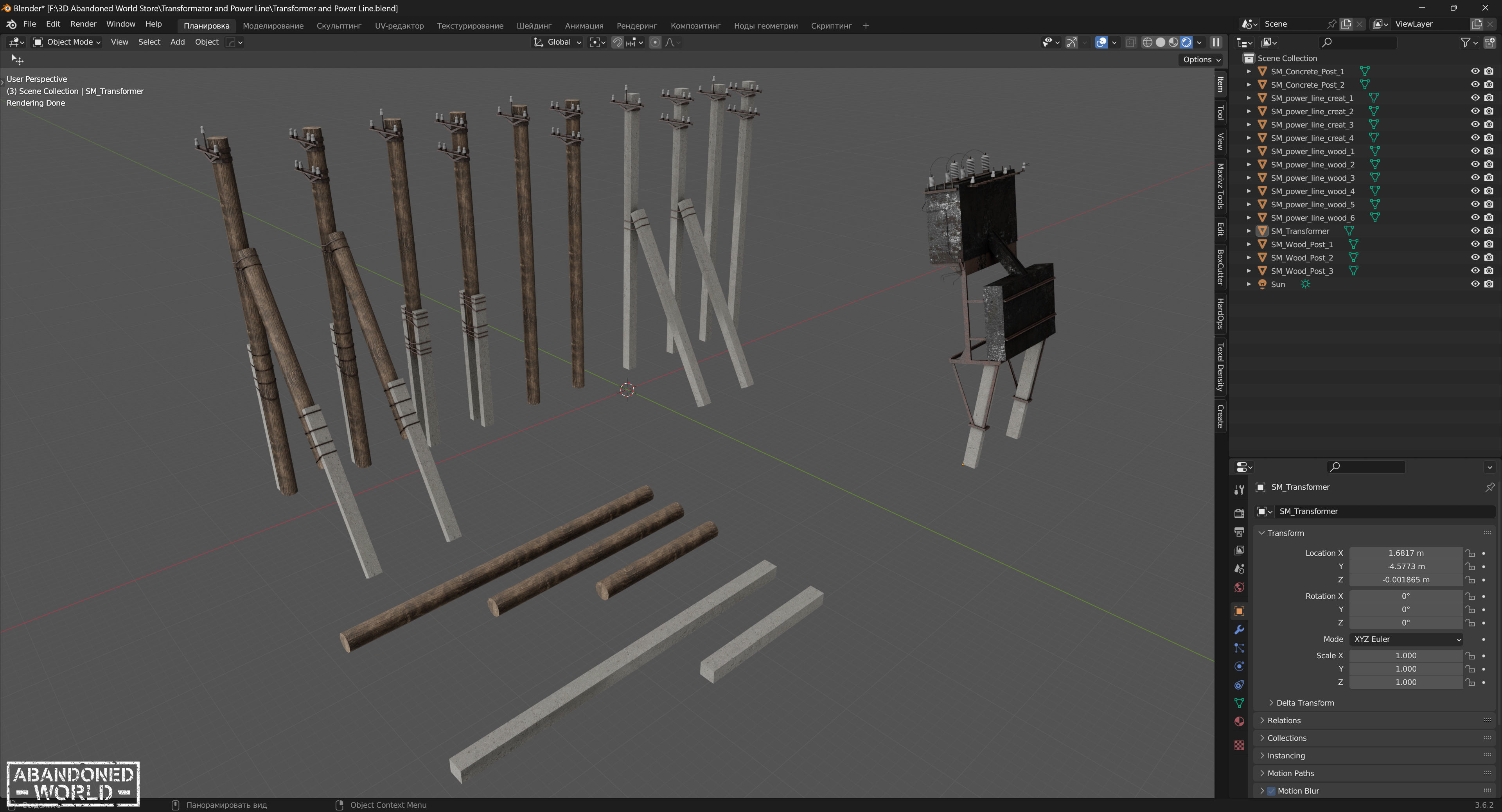Click the Options button in viewport
Viewport: 1502px width, 812px height.
[1201, 59]
